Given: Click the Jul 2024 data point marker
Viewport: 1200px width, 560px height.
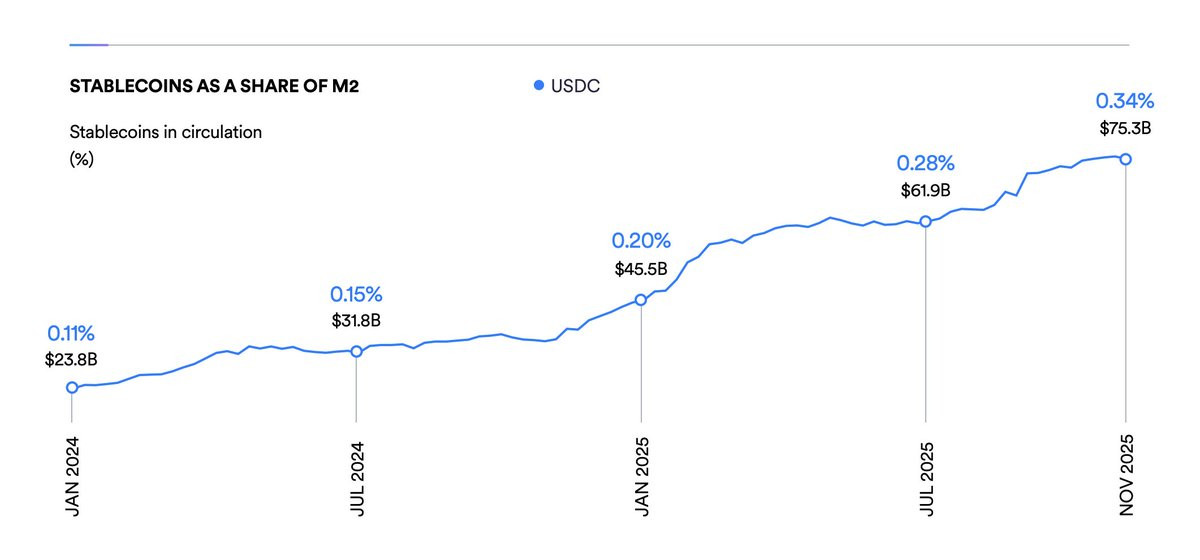Looking at the screenshot, I should [356, 351].
